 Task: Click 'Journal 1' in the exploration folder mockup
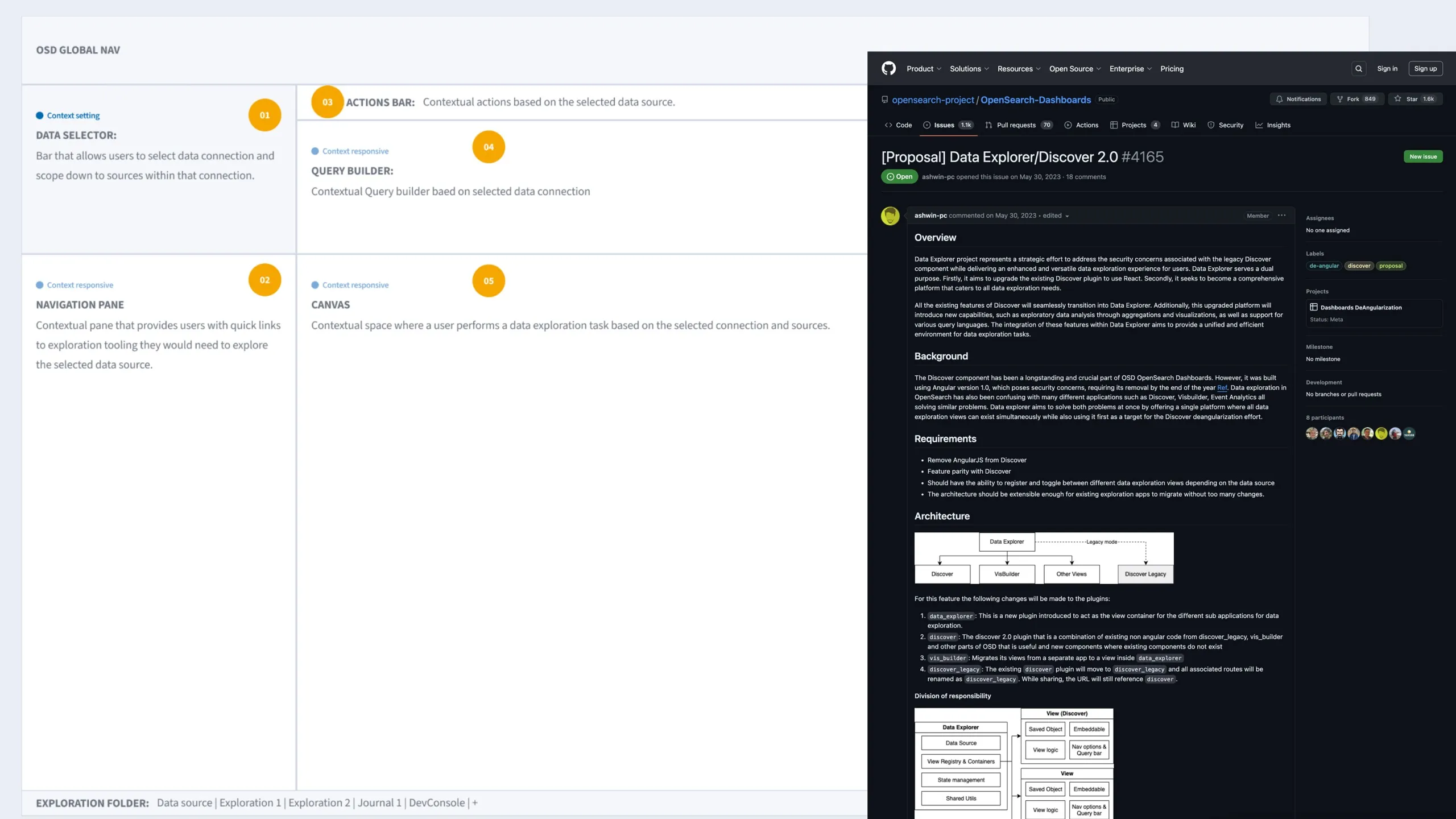(x=379, y=803)
